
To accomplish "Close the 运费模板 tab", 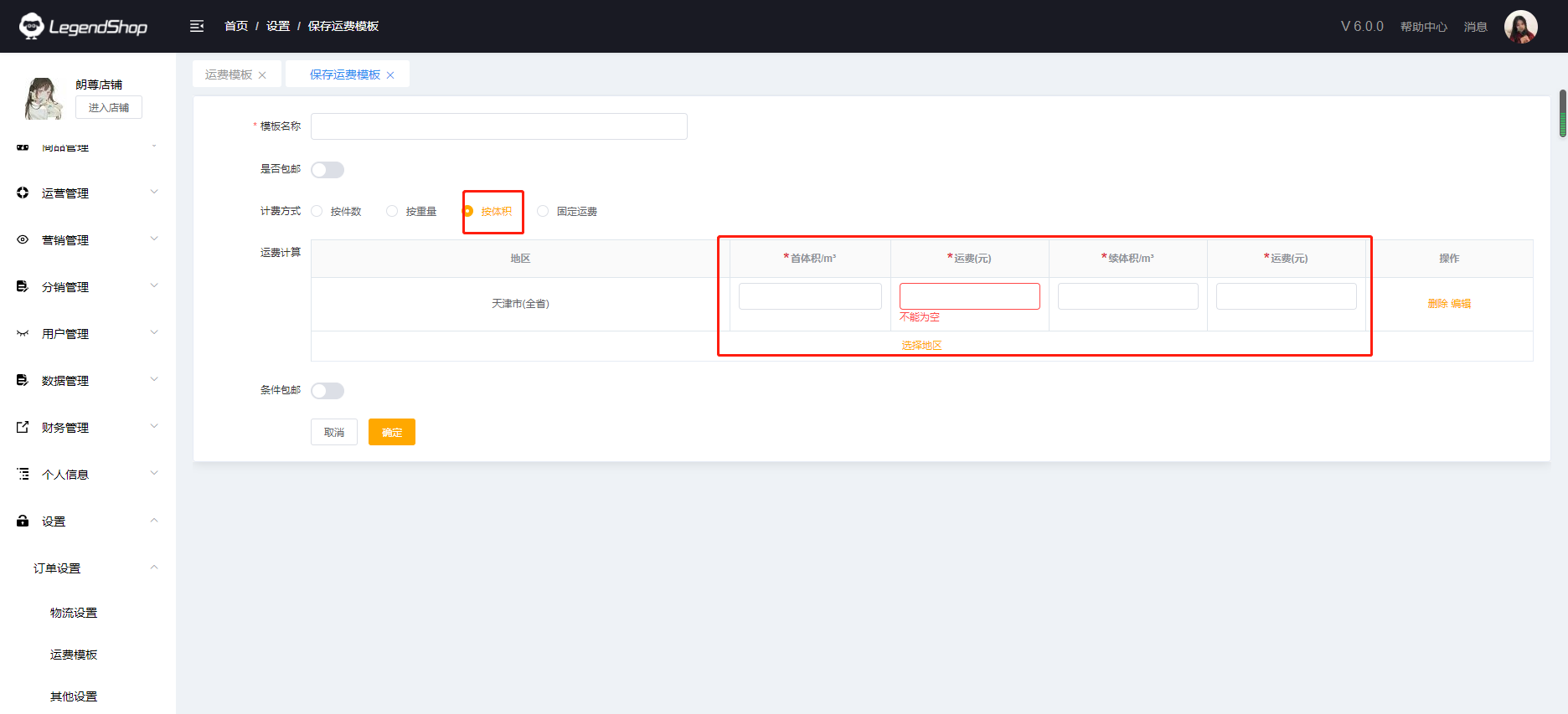I will pos(262,75).
